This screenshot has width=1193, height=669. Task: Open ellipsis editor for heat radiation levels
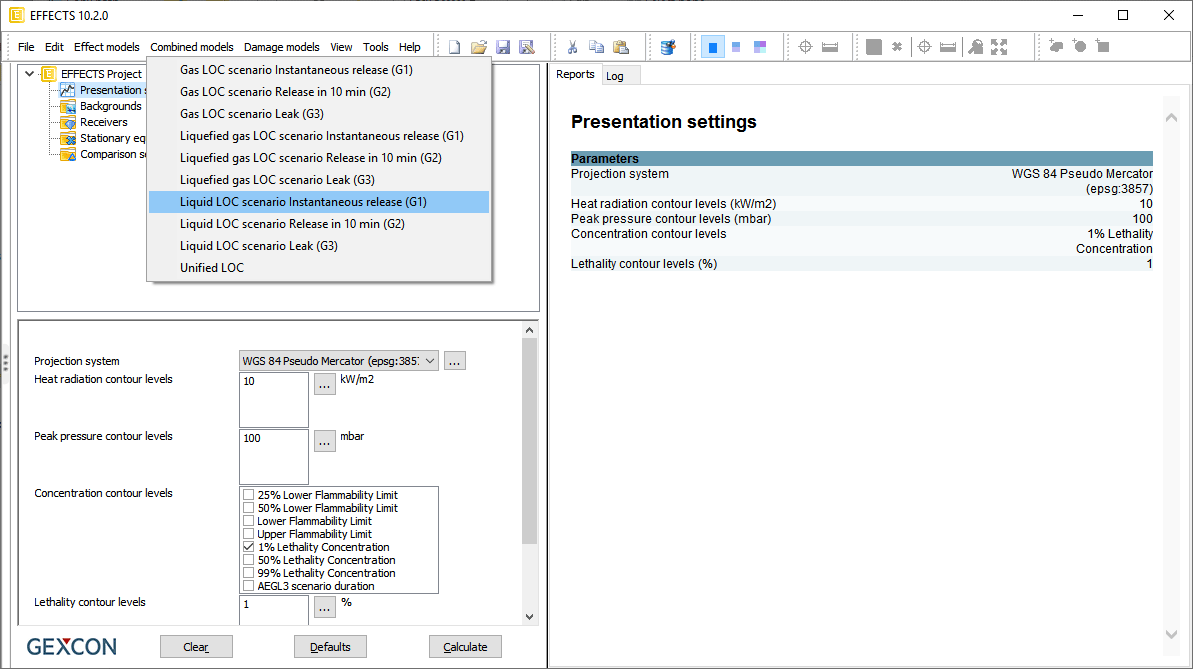click(x=325, y=384)
